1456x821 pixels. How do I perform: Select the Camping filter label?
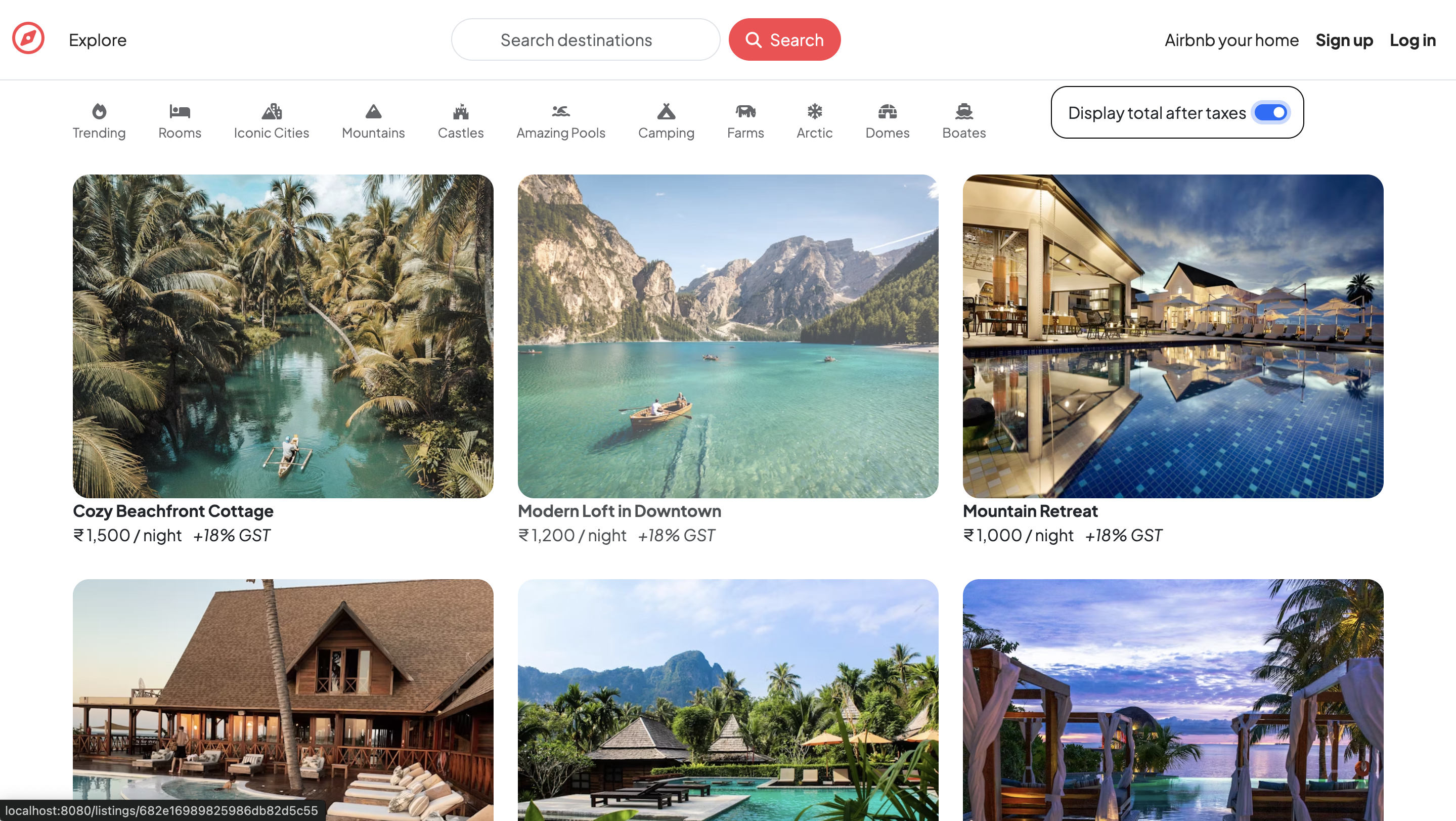tap(666, 133)
